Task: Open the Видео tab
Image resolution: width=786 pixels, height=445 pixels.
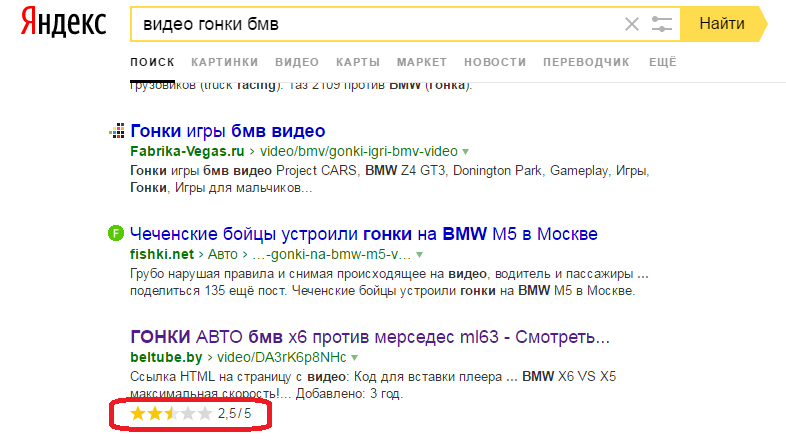Action: click(297, 62)
